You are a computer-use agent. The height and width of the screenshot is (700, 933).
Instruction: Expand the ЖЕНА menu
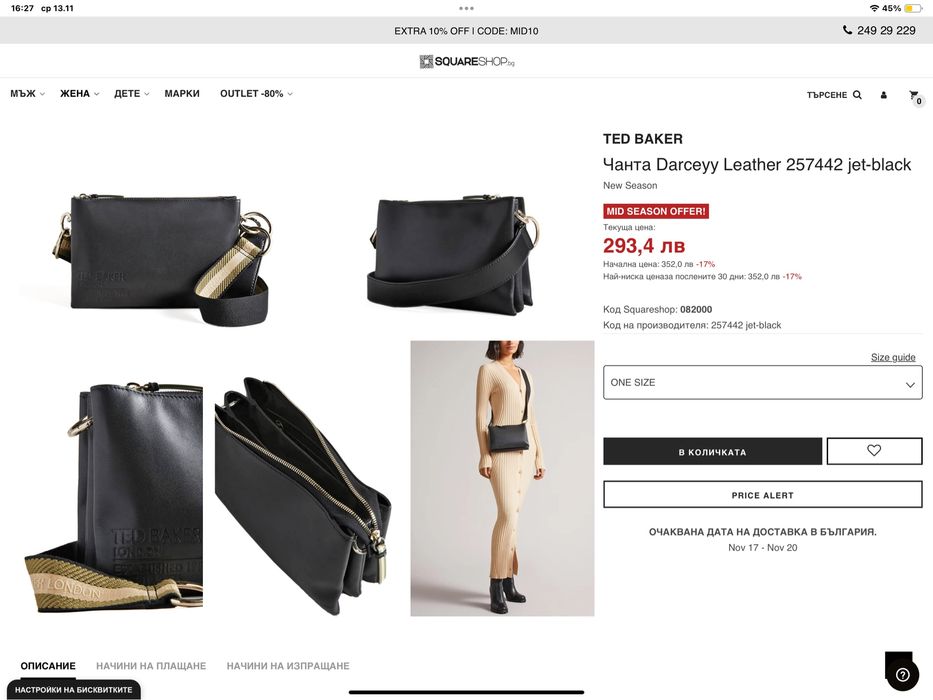[79, 93]
